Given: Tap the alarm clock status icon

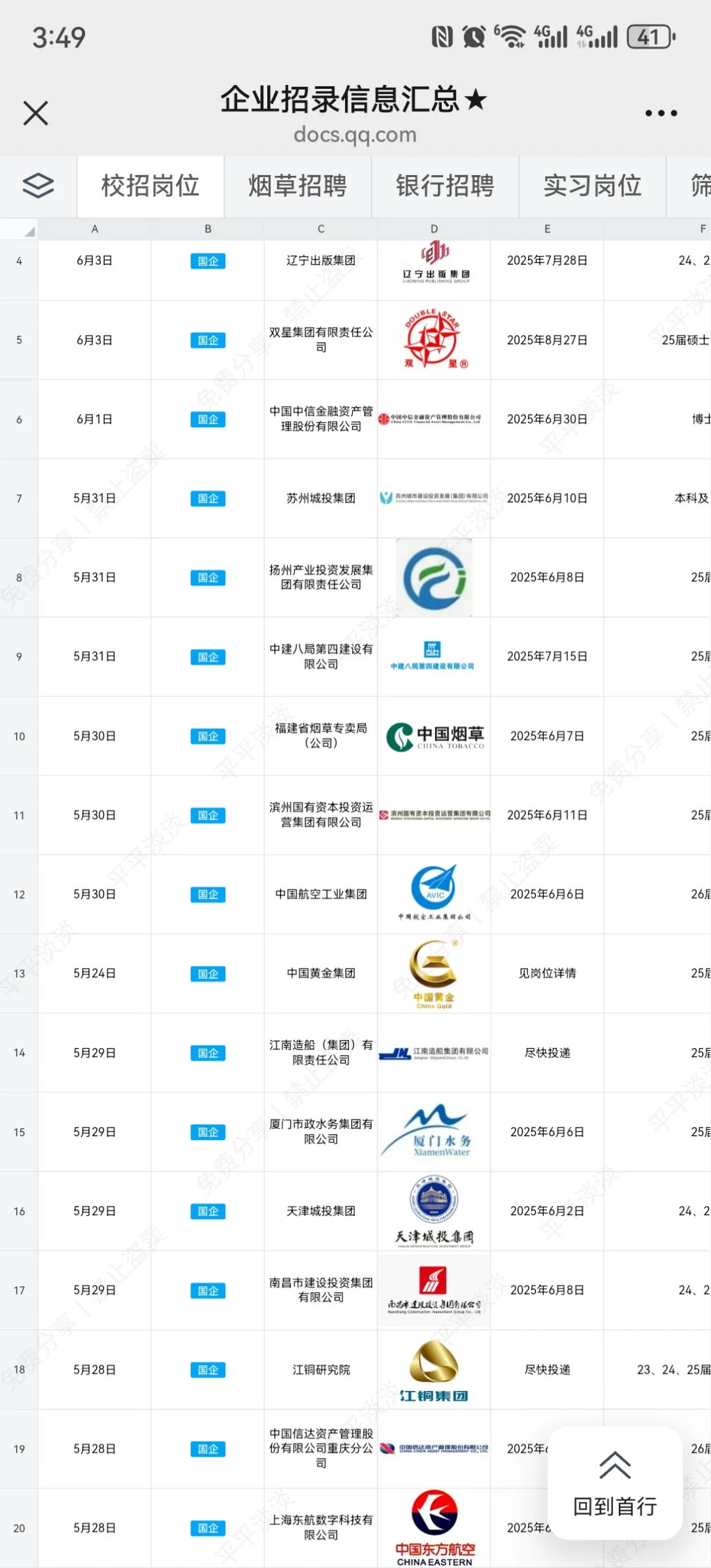Looking at the screenshot, I should pyautogui.click(x=474, y=37).
